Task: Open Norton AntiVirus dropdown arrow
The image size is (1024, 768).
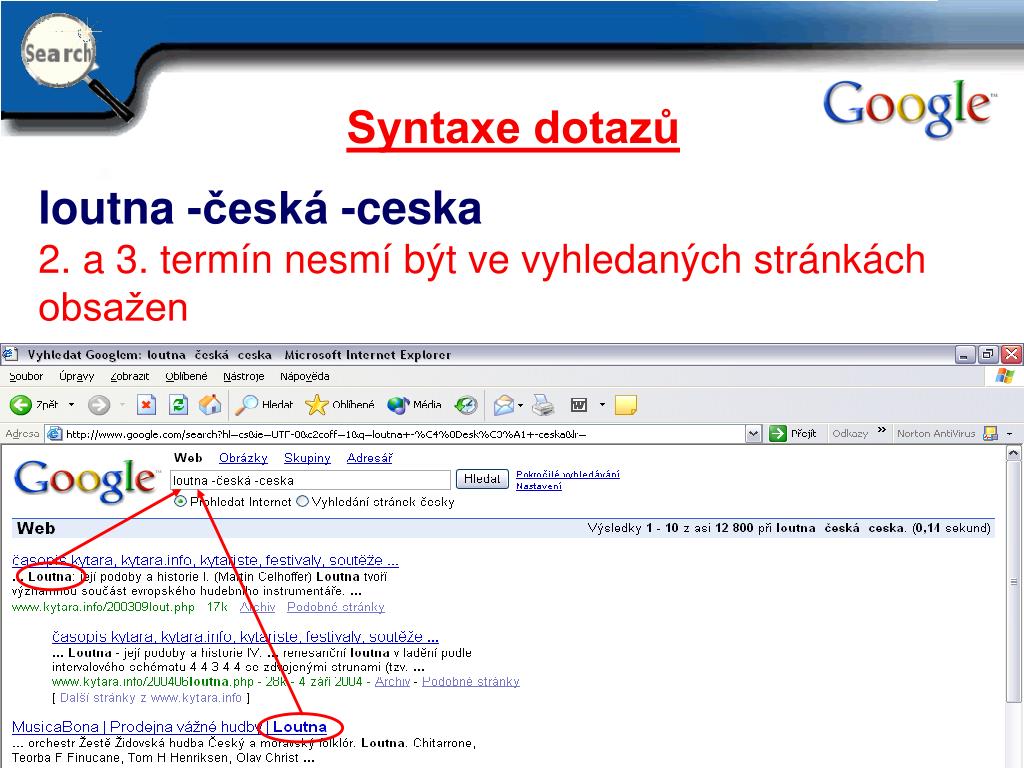Action: [x=1009, y=434]
